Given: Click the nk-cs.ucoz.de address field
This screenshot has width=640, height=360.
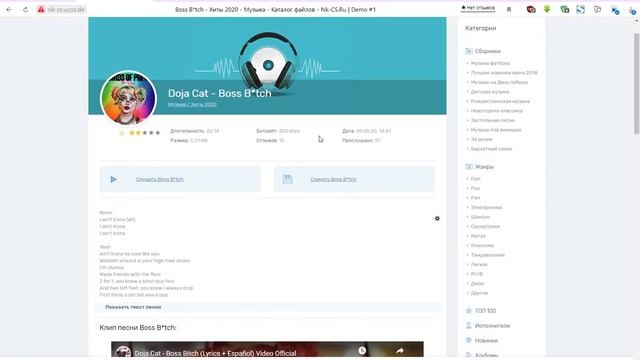Looking at the screenshot, I should [65, 9].
